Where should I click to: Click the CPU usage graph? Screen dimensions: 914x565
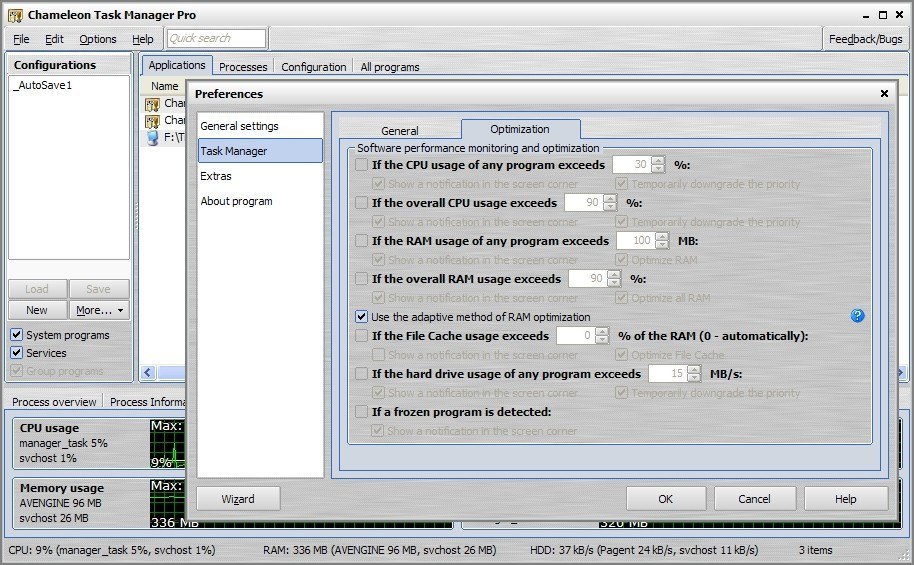[167, 444]
